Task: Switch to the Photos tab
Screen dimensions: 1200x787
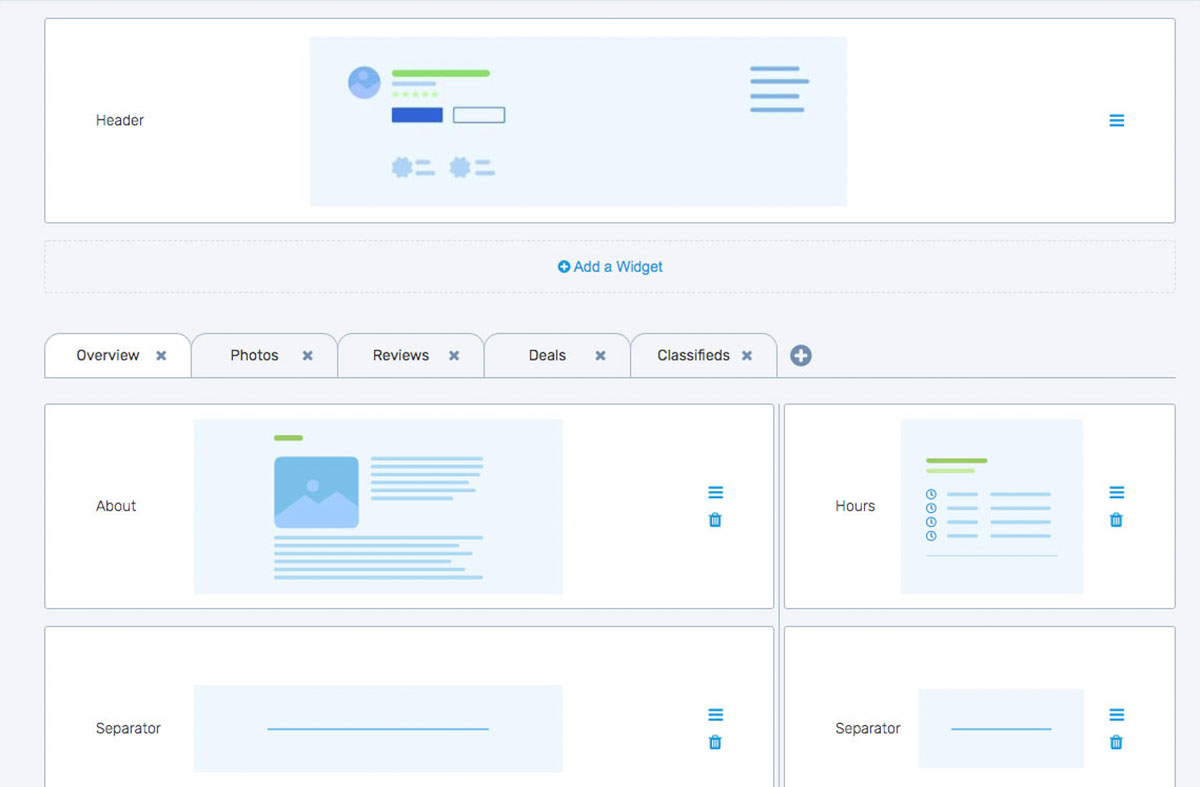Action: pos(254,355)
